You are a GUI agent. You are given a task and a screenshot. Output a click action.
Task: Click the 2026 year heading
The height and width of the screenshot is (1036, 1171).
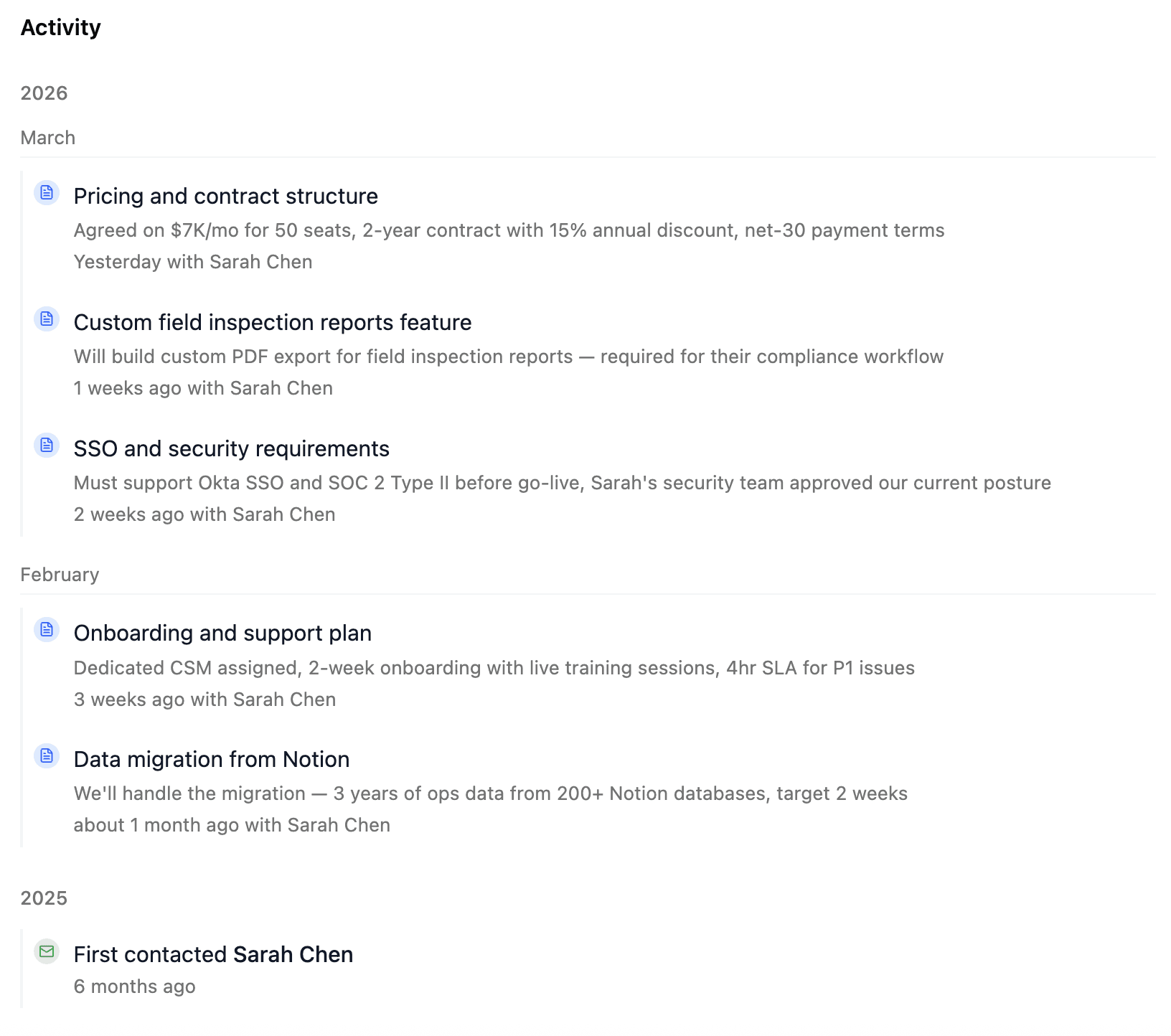pyautogui.click(x=44, y=93)
